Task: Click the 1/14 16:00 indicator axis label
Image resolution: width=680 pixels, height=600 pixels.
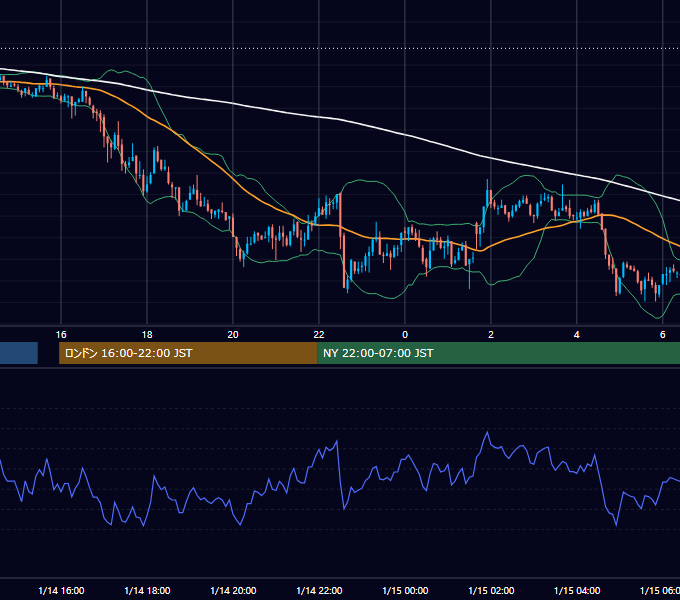Action: coord(61,590)
